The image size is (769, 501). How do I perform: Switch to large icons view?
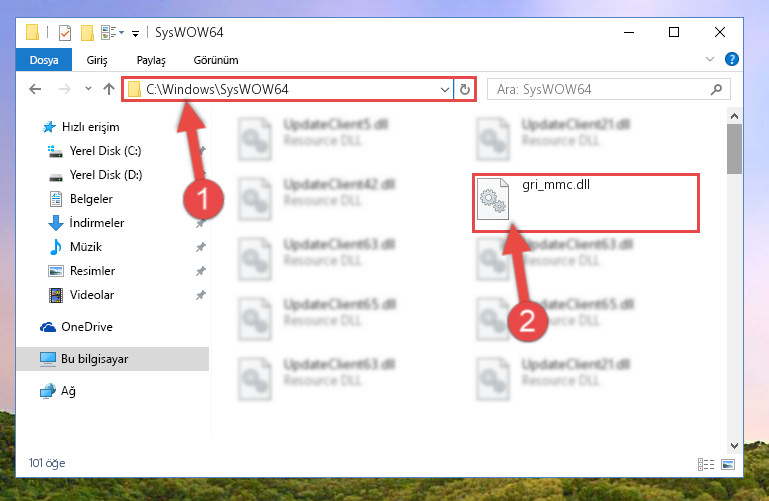click(728, 464)
